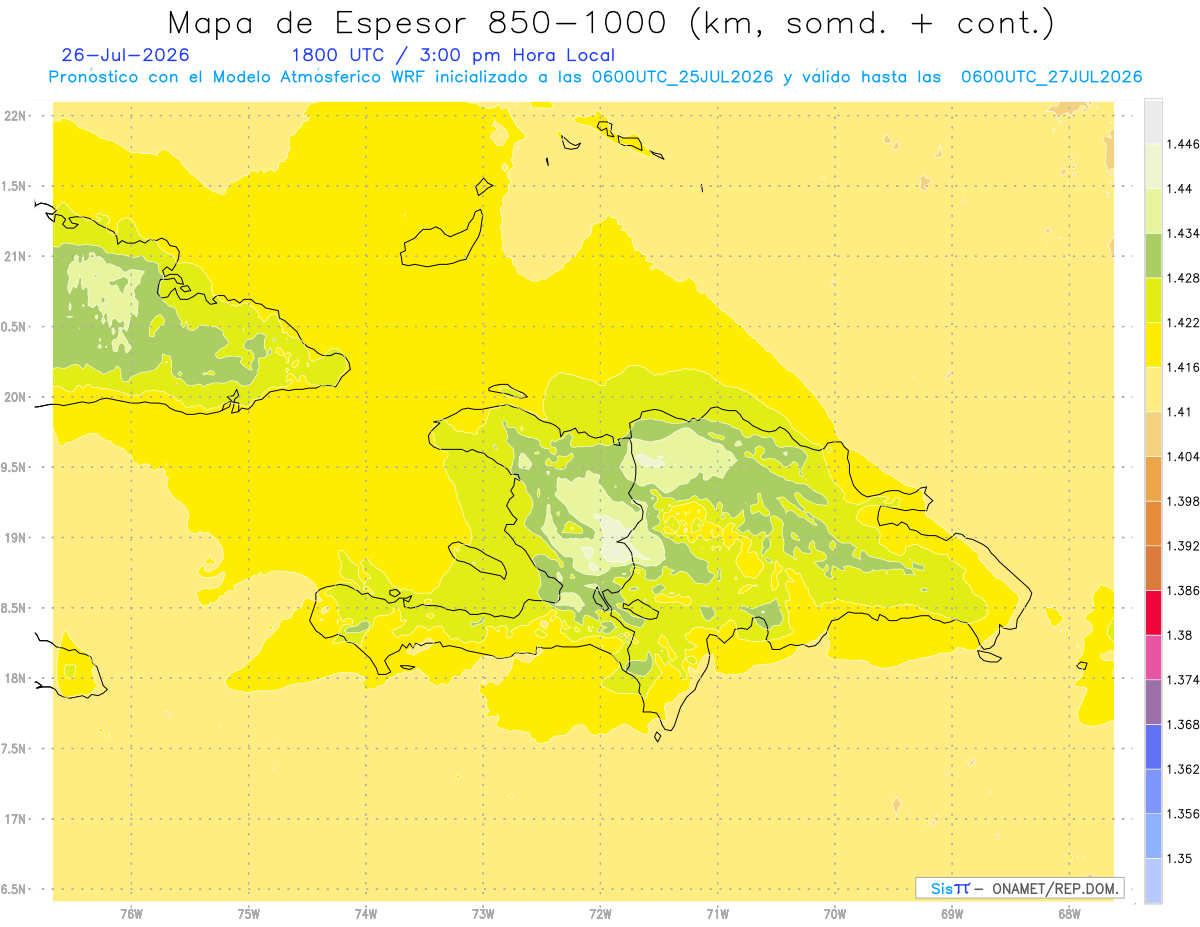Screen dimensions: 1200x927
Task: Click the colorbar value '1.41'
Action: [x=1180, y=411]
